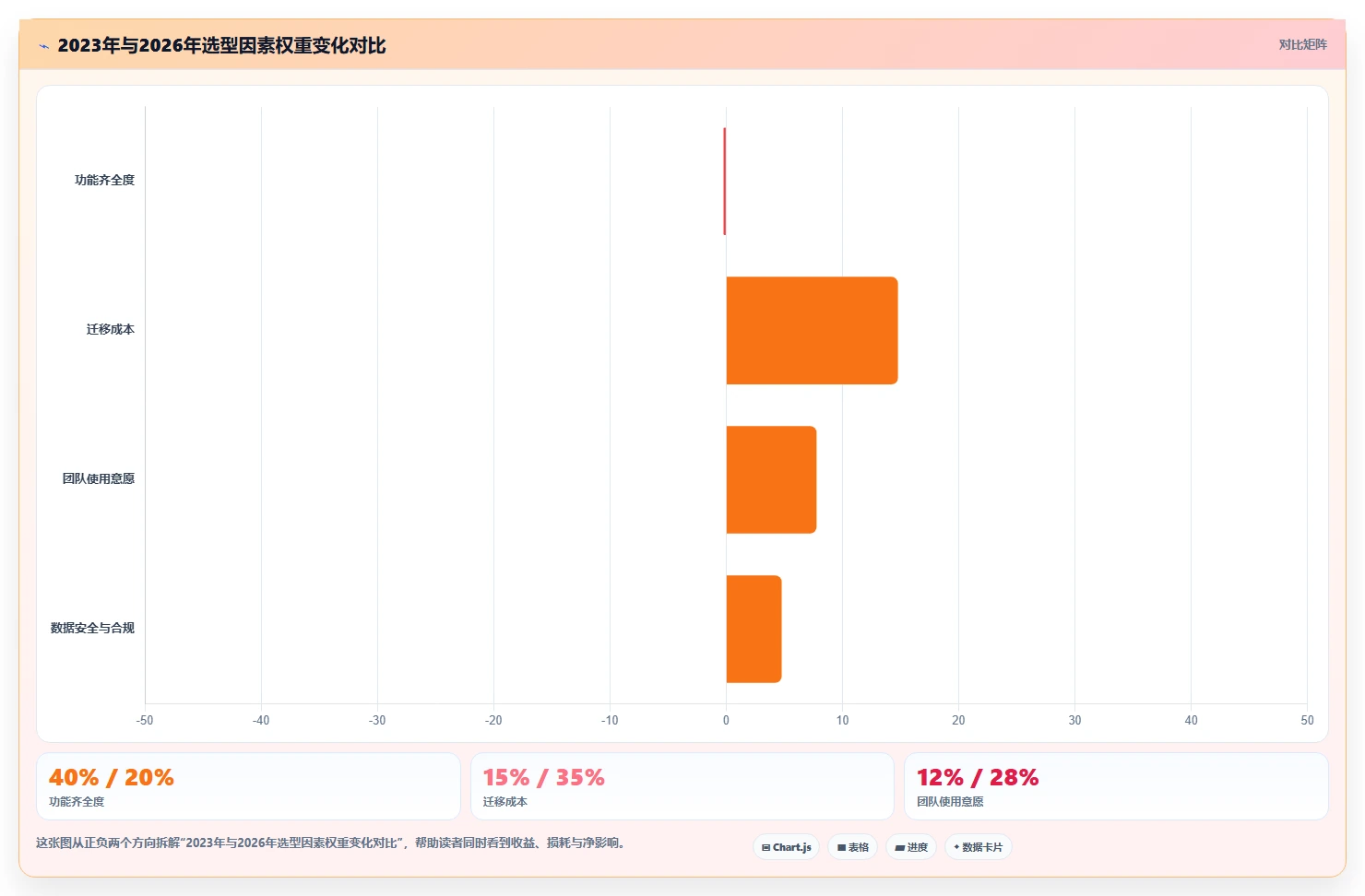
Task: Click the 迁移成本 axis label
Action: 111,329
